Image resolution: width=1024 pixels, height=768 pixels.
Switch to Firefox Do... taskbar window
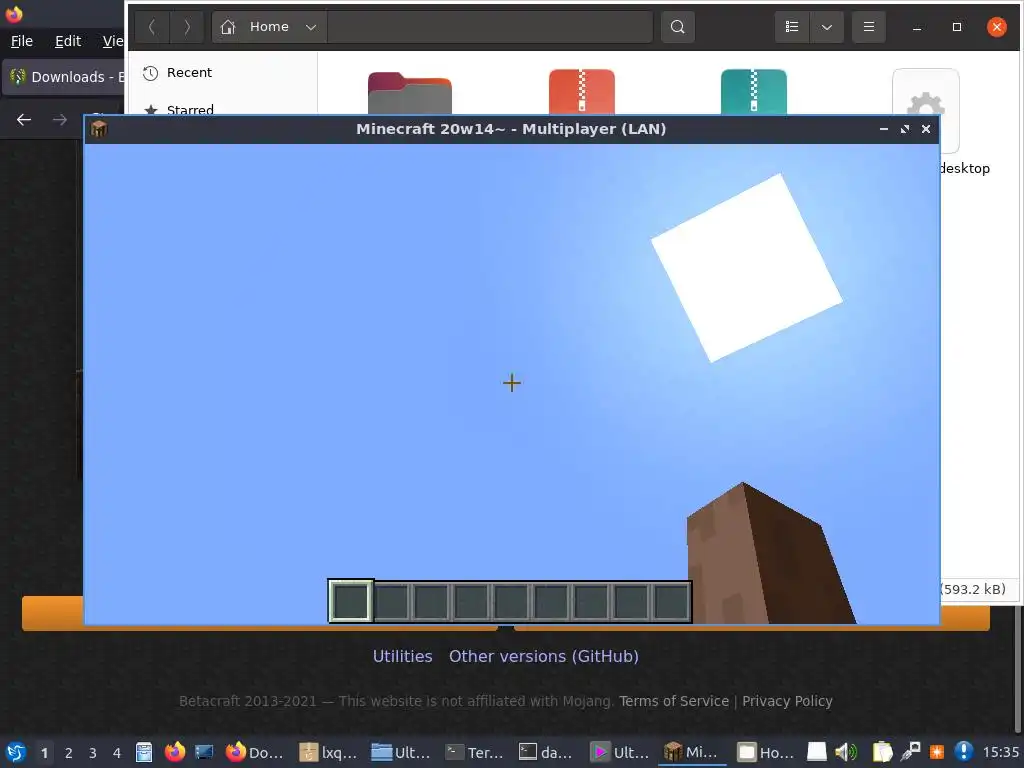[255, 752]
